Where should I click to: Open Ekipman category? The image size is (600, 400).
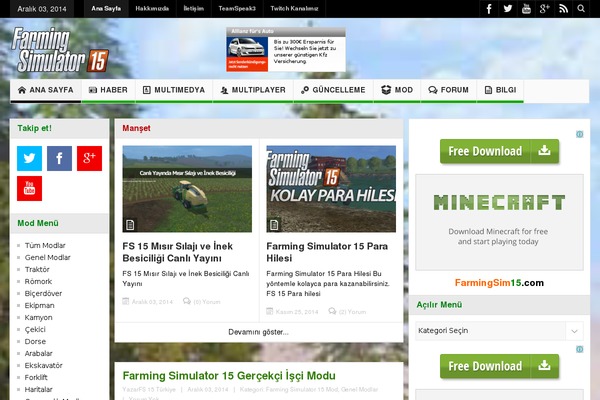click(39, 305)
